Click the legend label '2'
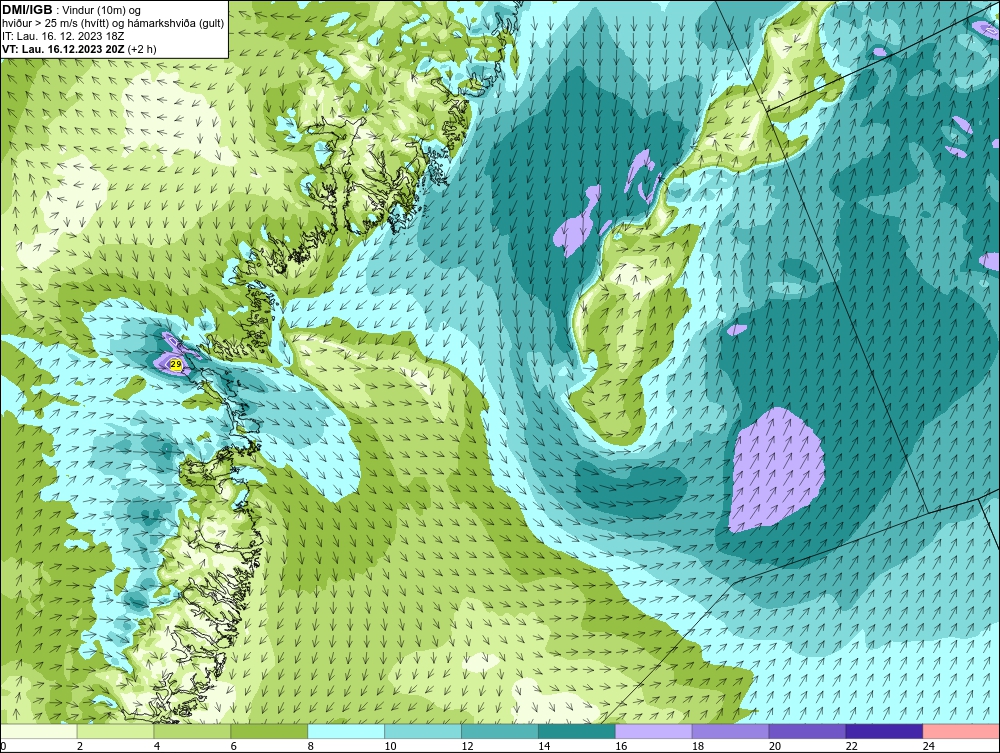The height and width of the screenshot is (753, 1000). (x=80, y=746)
